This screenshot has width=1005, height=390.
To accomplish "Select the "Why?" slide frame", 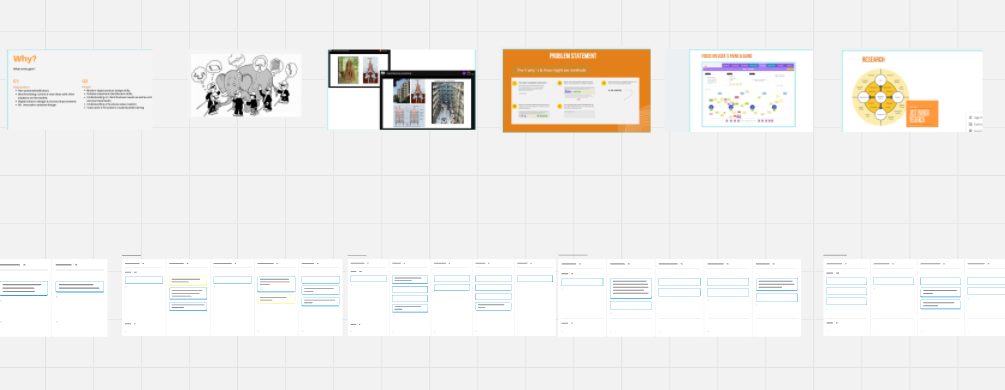I will click(79, 90).
